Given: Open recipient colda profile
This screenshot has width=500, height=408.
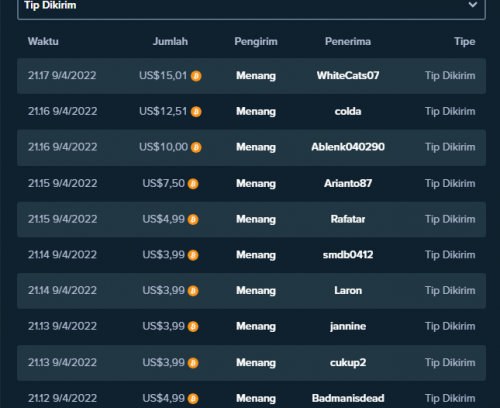Looking at the screenshot, I should click(x=348, y=111).
